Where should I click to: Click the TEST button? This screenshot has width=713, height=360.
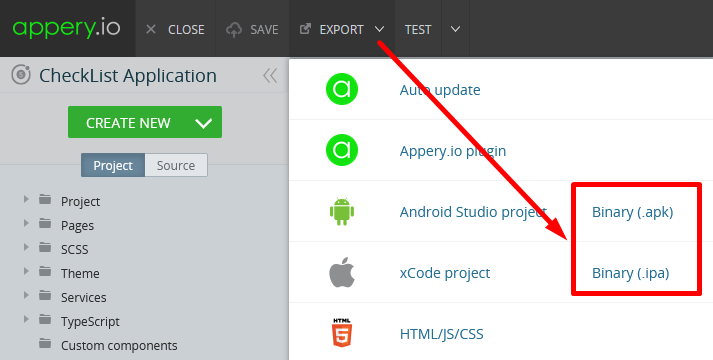click(418, 30)
